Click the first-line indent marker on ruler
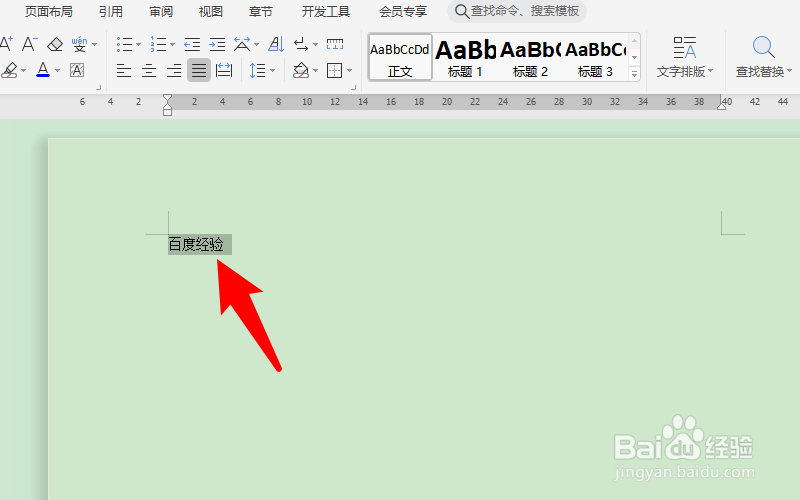 pos(167,98)
